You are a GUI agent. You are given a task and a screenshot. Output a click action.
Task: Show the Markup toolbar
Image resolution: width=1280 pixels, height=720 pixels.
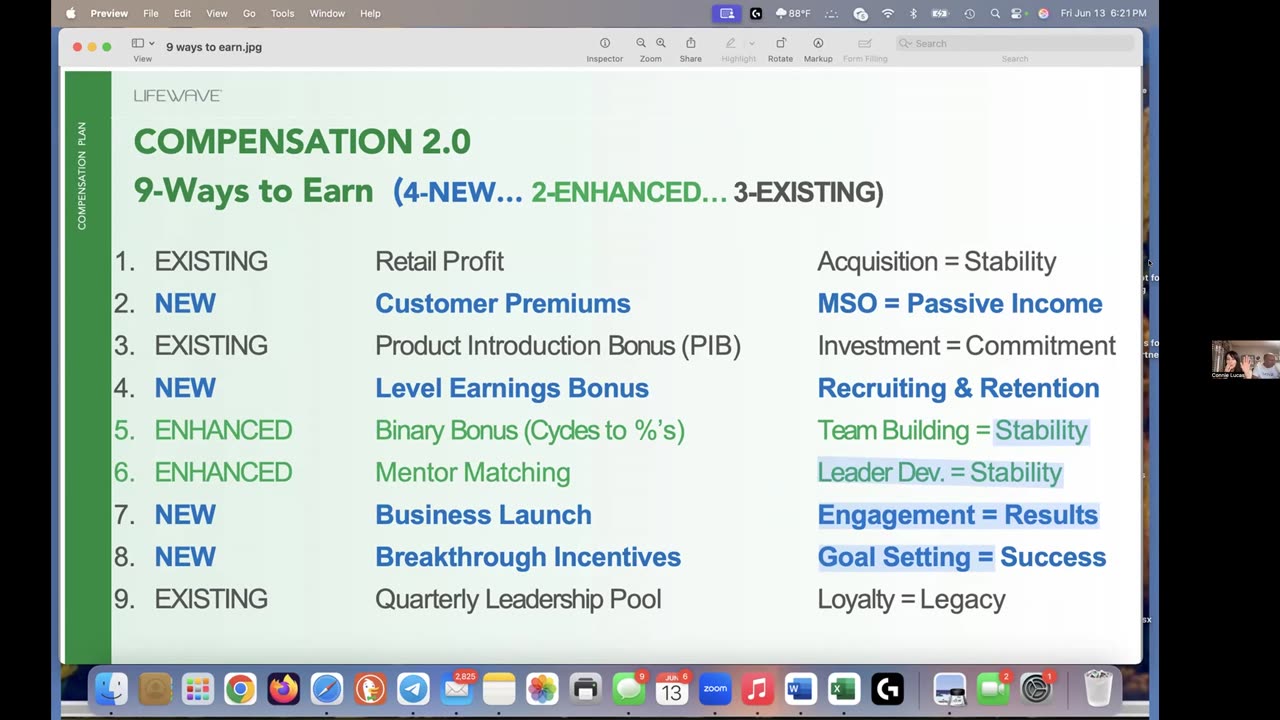click(x=818, y=44)
